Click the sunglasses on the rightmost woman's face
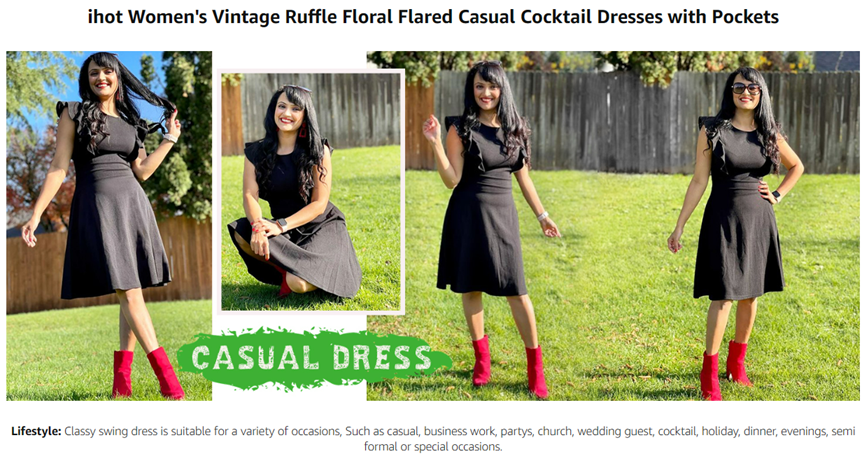 [x=746, y=88]
